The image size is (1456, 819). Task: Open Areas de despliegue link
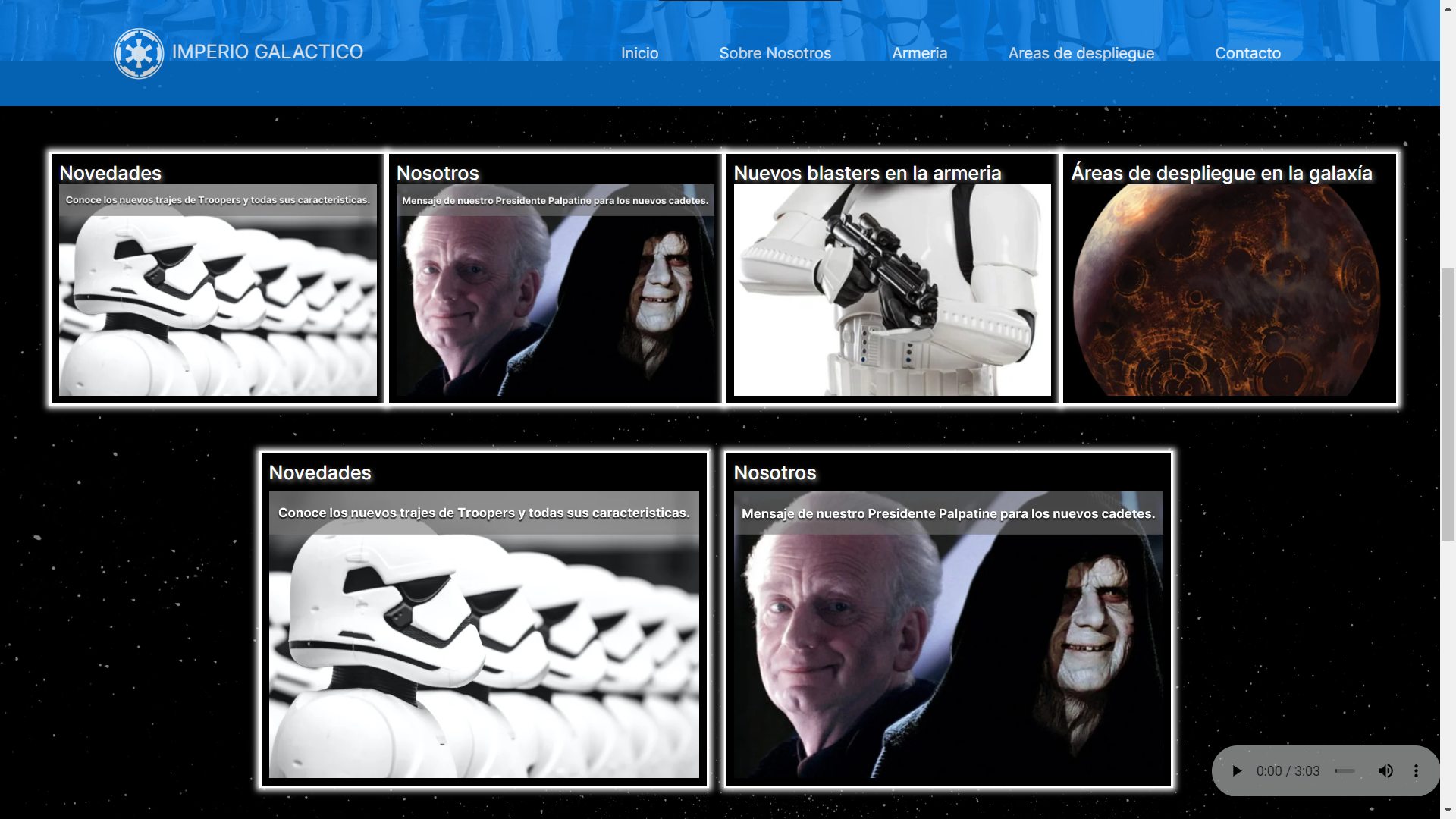click(1081, 53)
